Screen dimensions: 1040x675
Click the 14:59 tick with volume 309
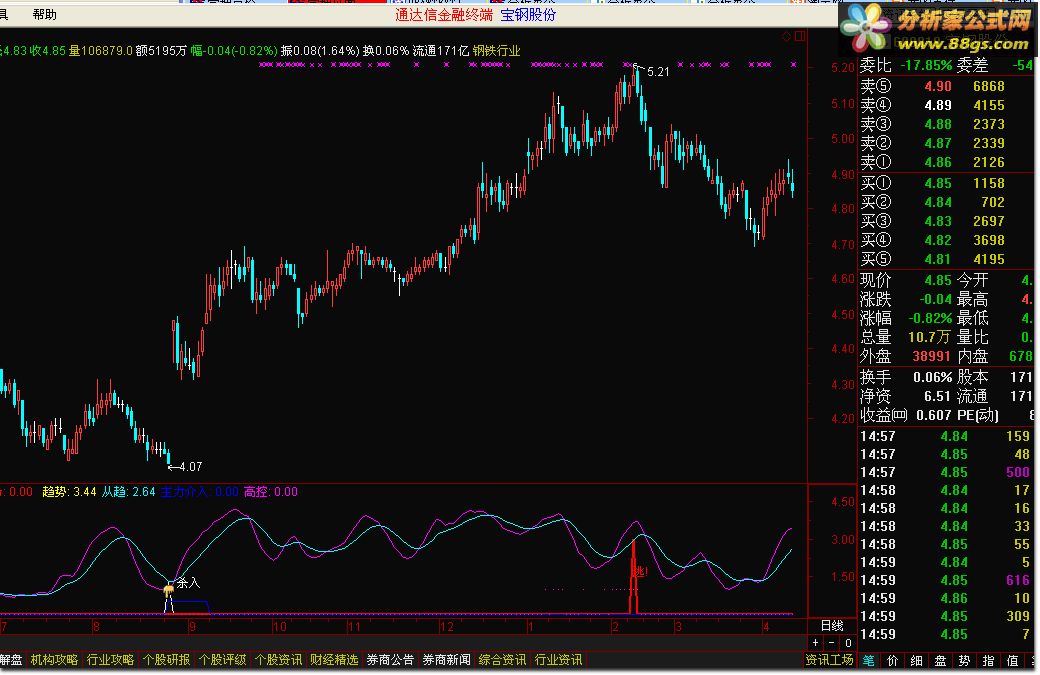[946, 616]
